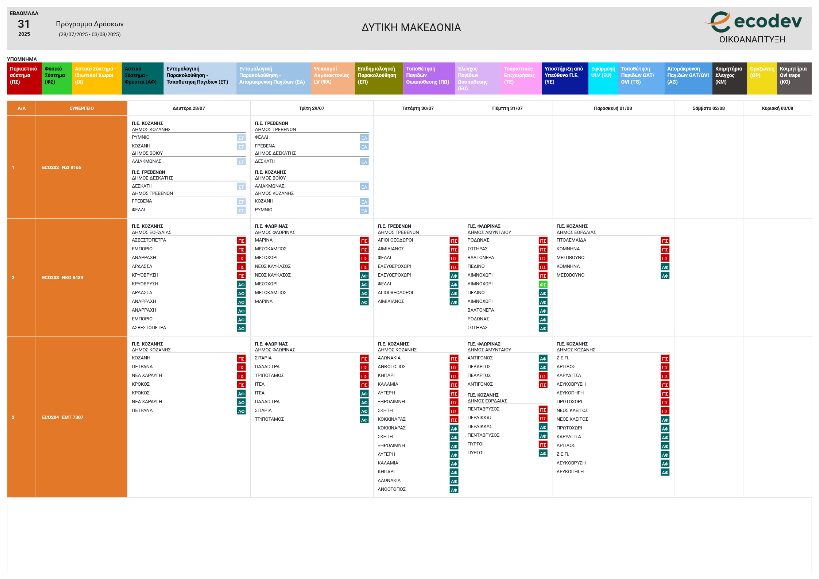
Task: Select the cyan ULV legend swatch
Action: [x=603, y=78]
